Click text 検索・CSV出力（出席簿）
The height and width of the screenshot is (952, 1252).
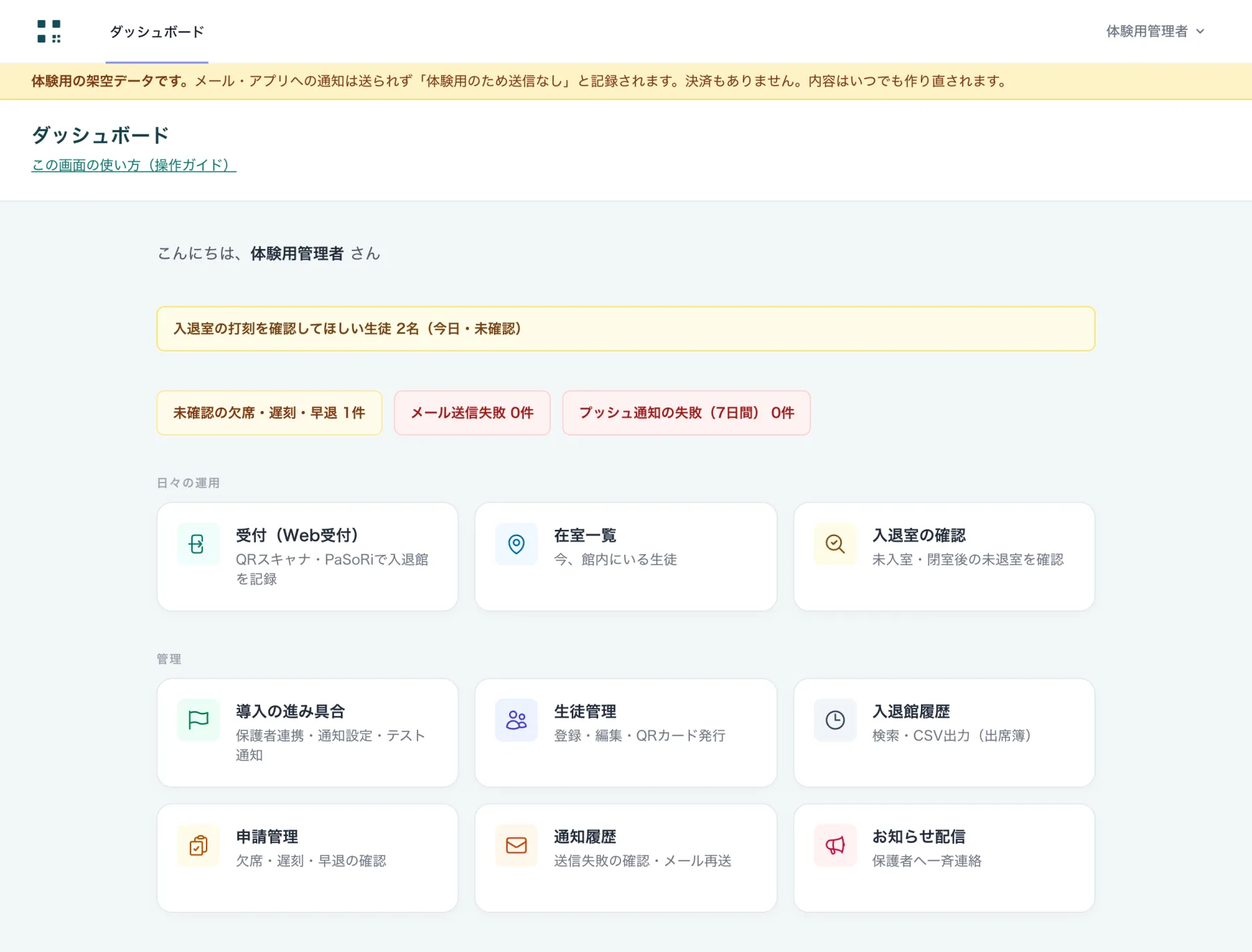(954, 735)
